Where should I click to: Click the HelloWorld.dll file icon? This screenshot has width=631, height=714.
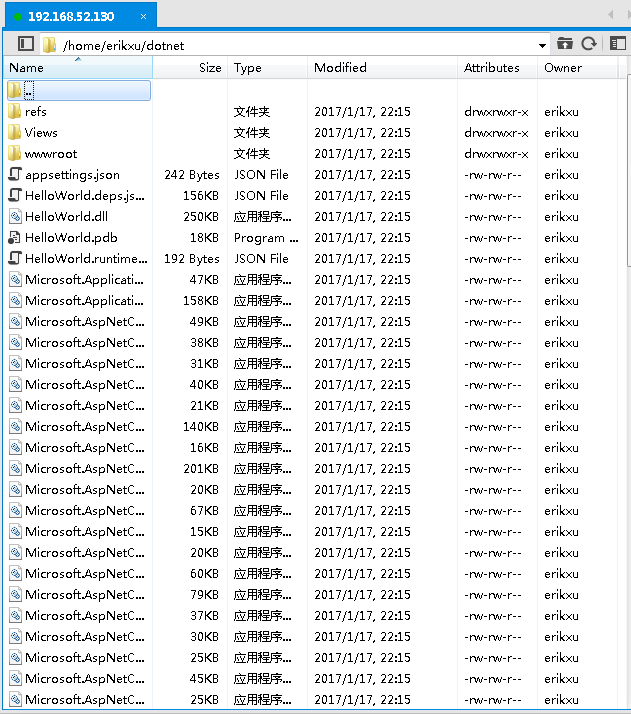(x=15, y=217)
